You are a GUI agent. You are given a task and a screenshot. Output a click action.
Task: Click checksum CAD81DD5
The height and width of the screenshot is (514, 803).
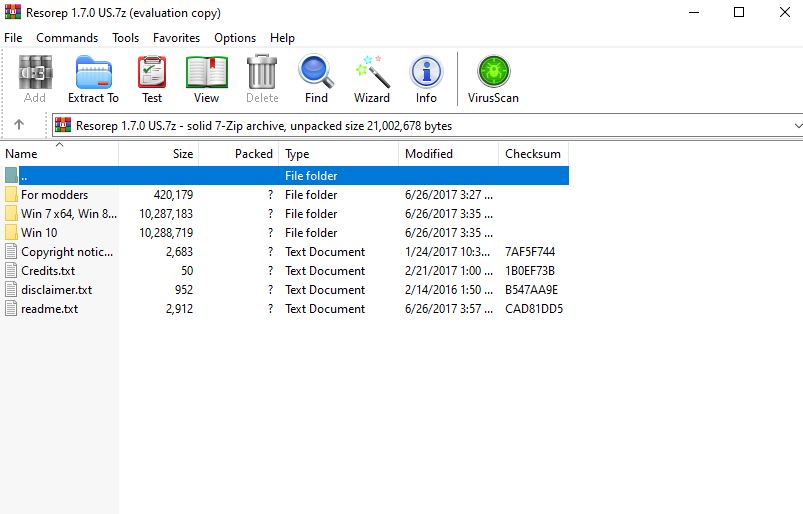tap(534, 309)
